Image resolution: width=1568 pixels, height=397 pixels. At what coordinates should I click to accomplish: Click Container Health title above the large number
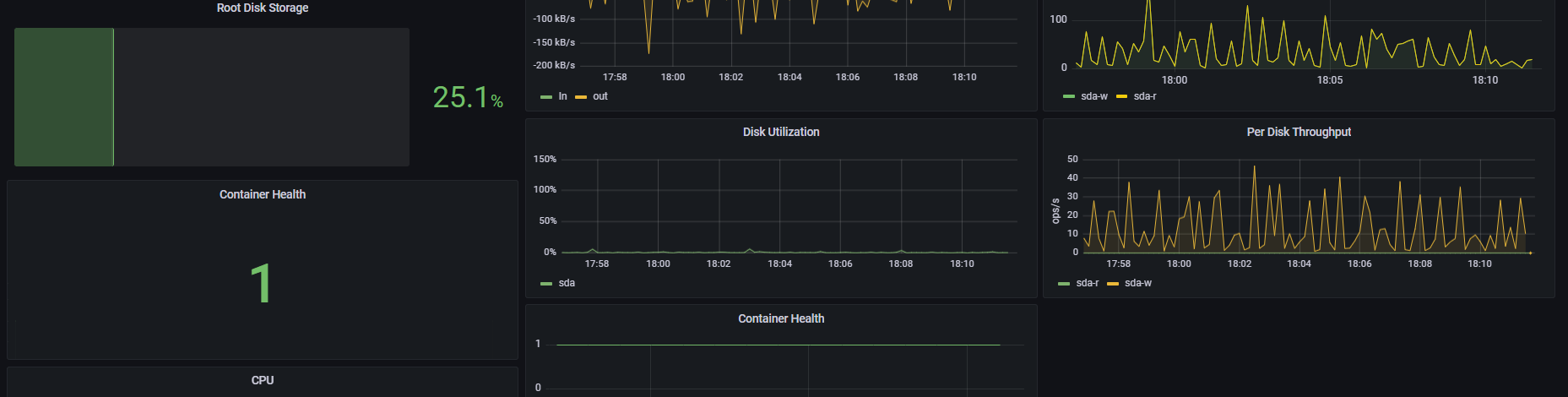(x=263, y=194)
